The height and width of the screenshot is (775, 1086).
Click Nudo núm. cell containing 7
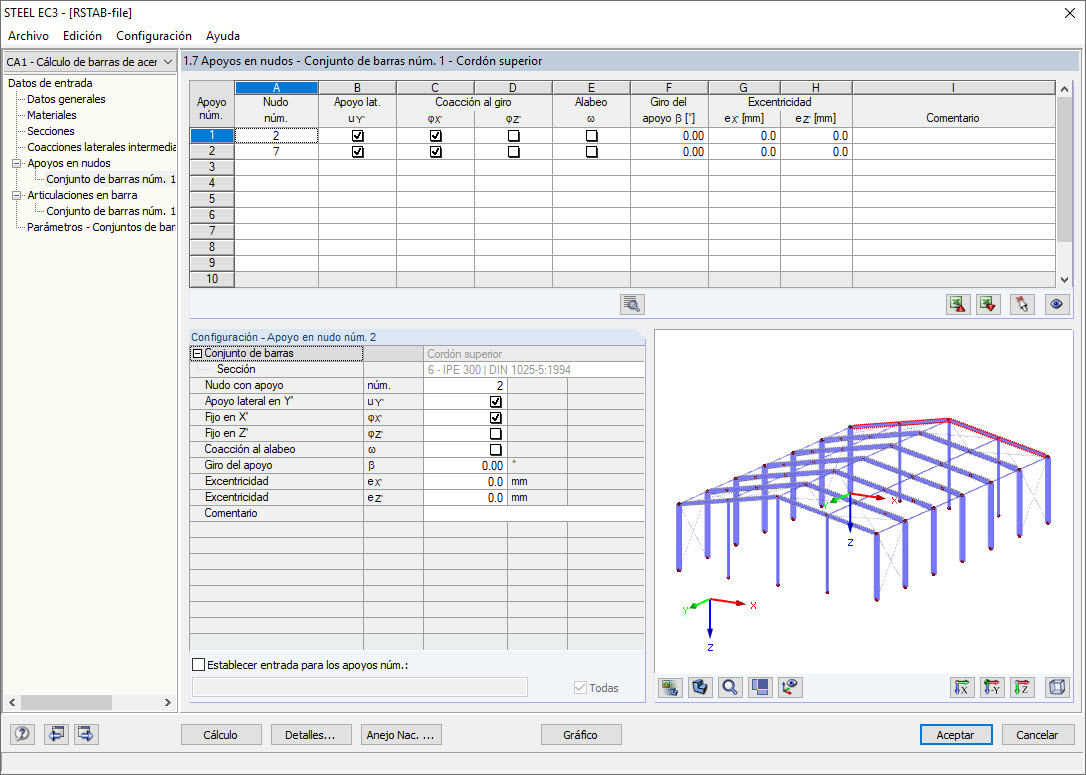276,152
